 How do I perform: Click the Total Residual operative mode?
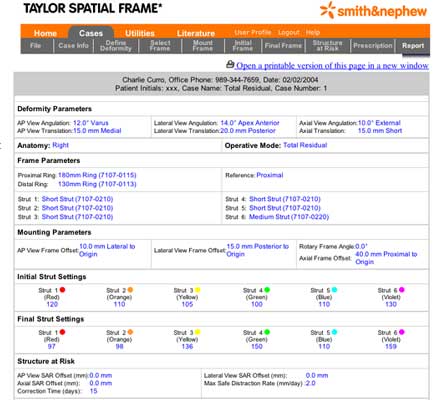tap(305, 145)
